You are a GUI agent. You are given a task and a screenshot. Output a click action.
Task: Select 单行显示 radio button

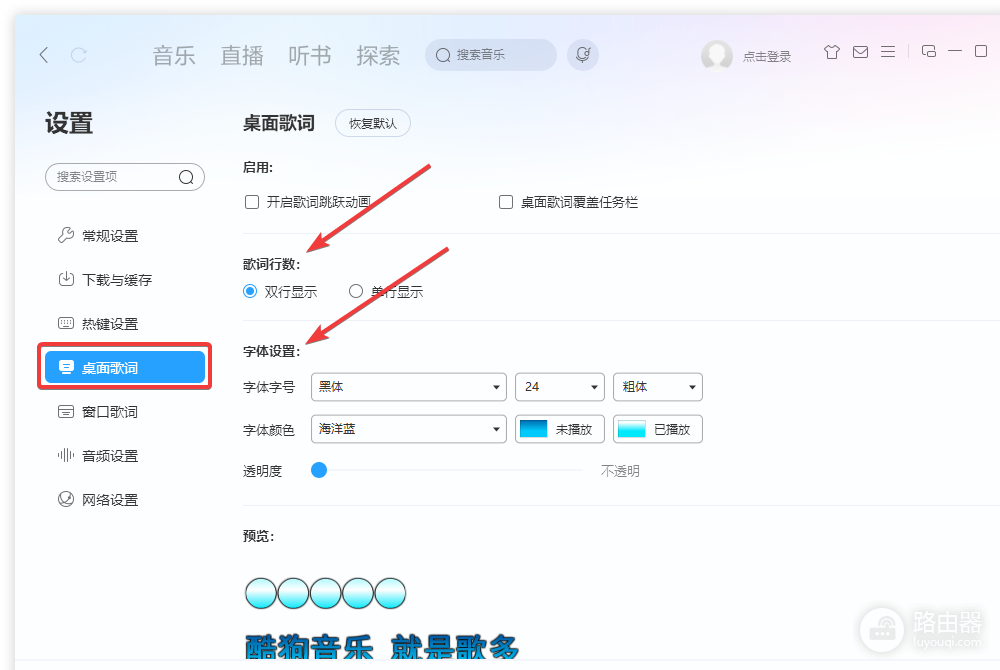tap(356, 291)
